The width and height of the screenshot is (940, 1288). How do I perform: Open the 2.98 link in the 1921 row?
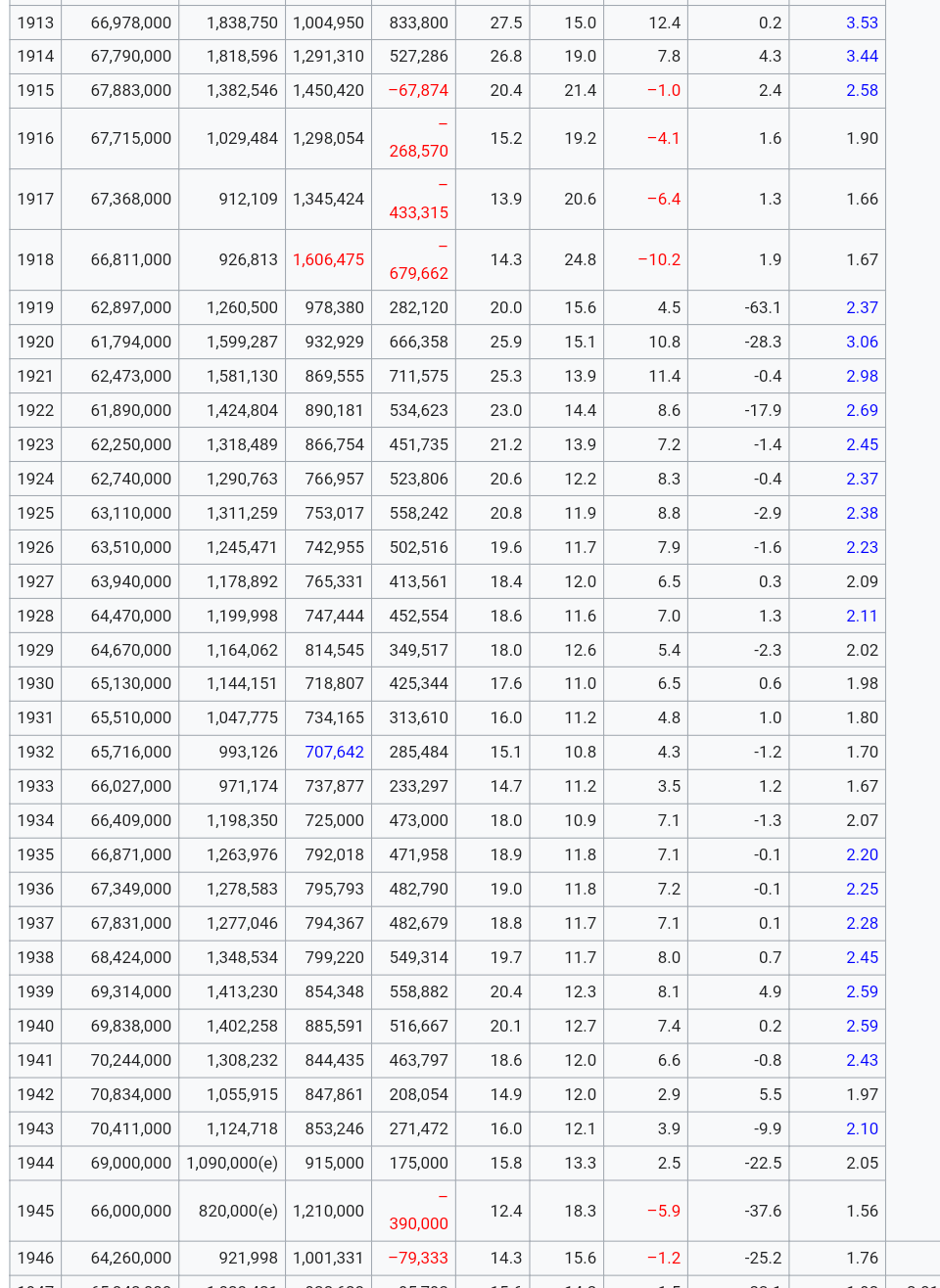coord(862,377)
